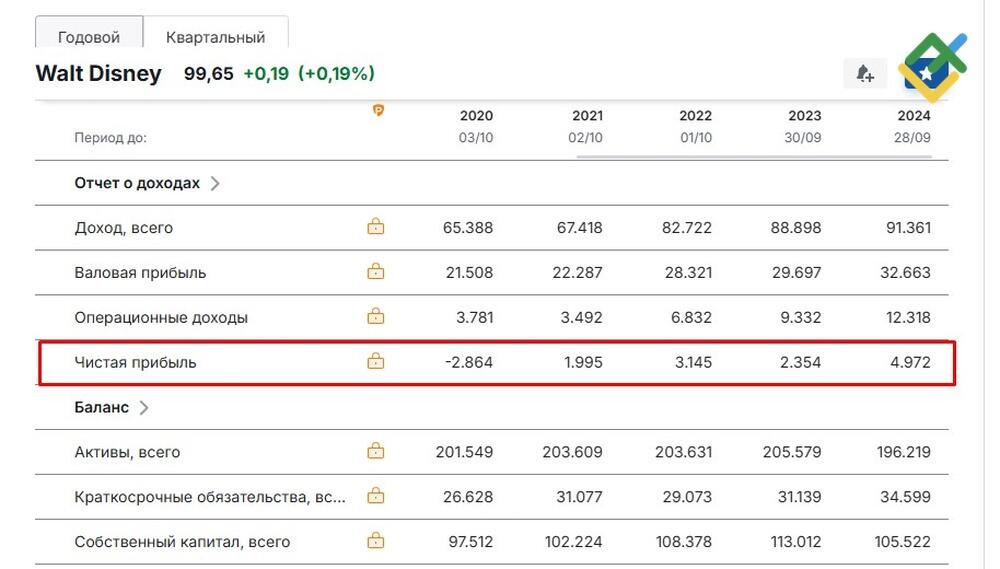Click the 105.522 equity value
The height and width of the screenshot is (569, 1000).
[902, 542]
